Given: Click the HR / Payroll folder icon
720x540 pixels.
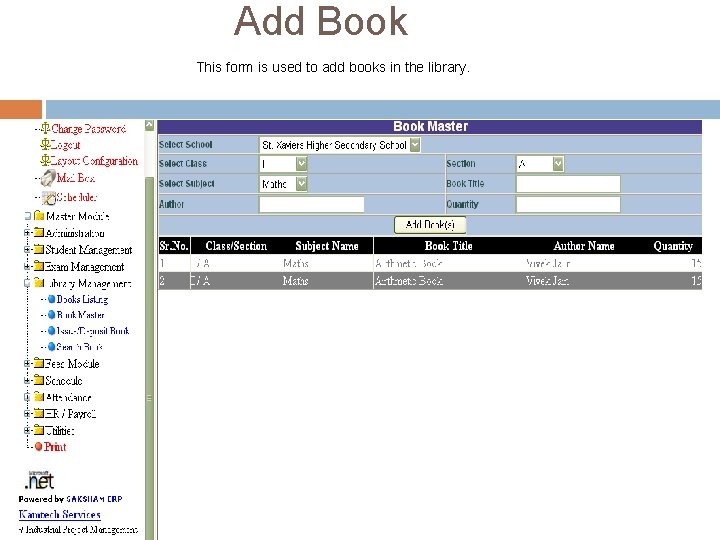Looking at the screenshot, I should coord(39,413).
